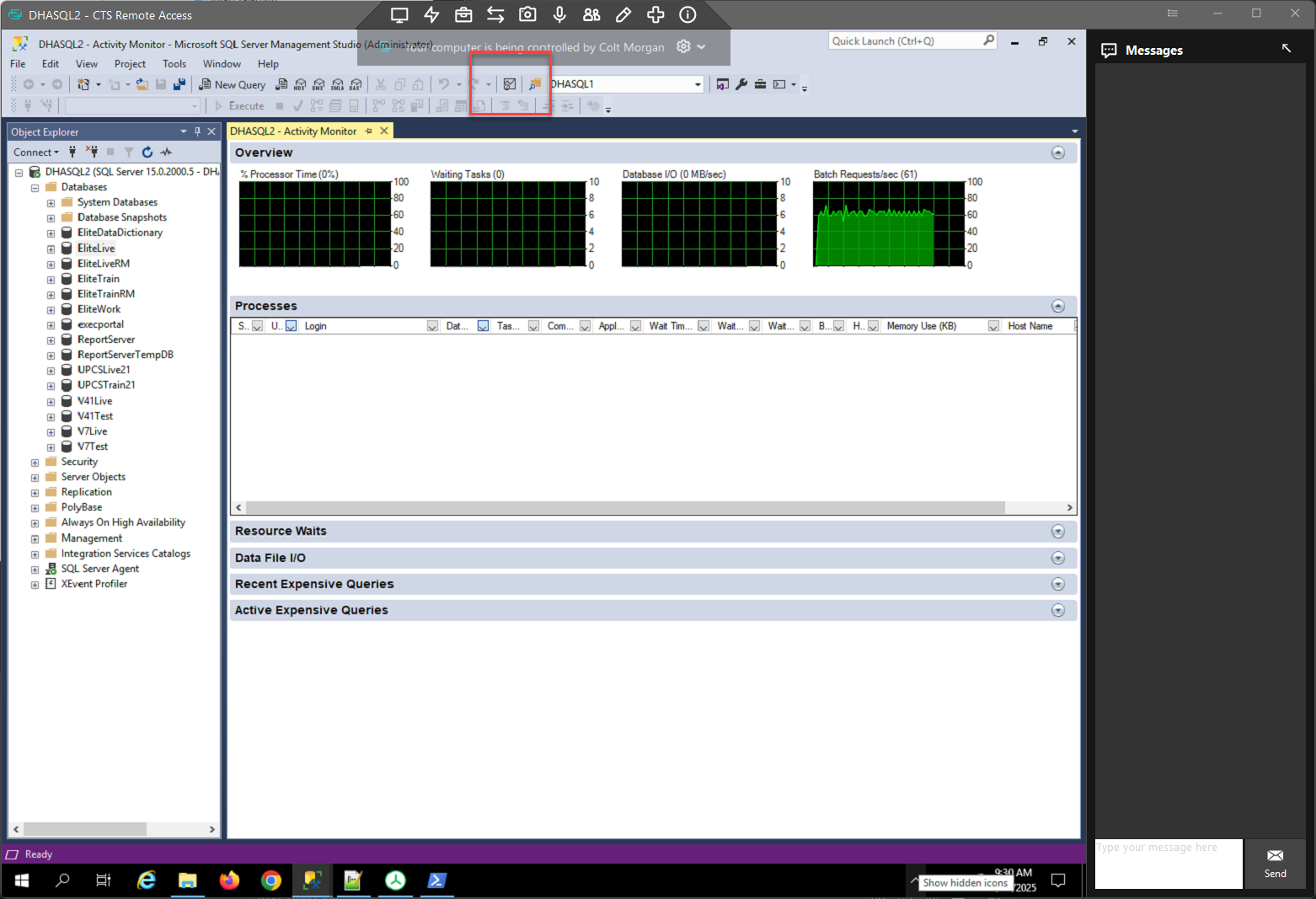Open the Properties wrench icon
The width and height of the screenshot is (1316, 899).
click(x=741, y=84)
